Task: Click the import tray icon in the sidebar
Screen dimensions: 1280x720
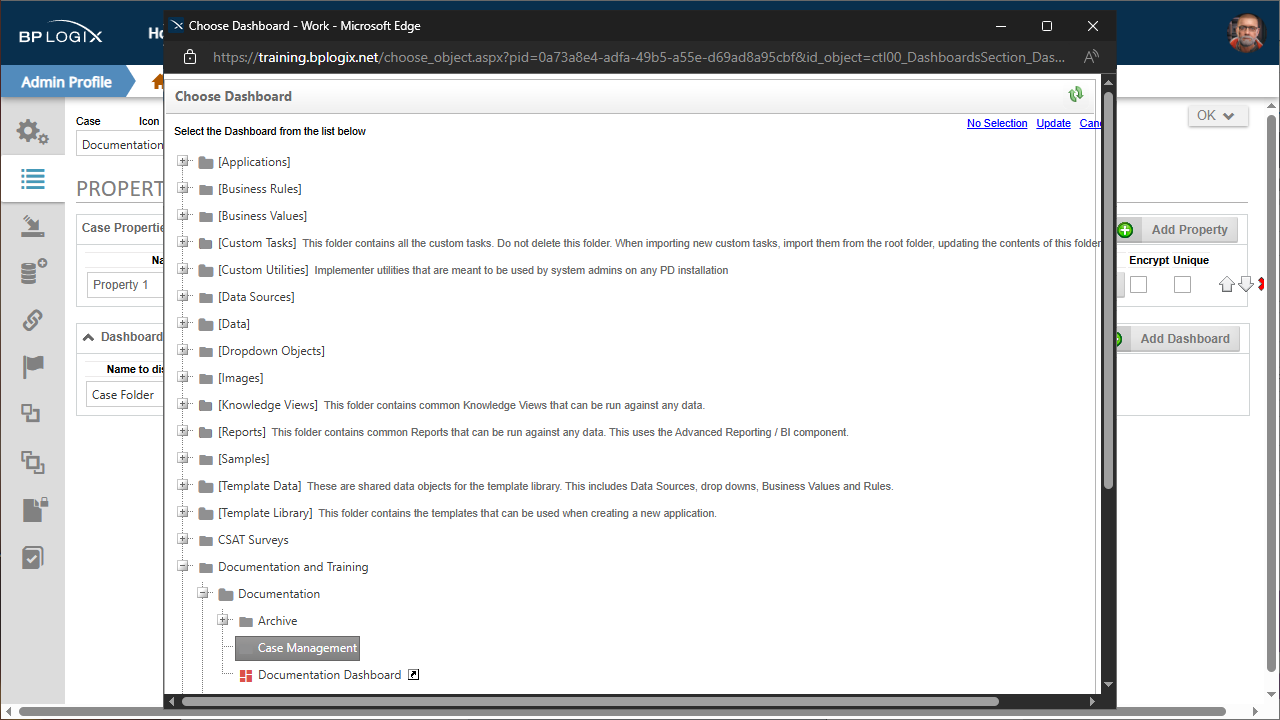Action: pyautogui.click(x=32, y=227)
